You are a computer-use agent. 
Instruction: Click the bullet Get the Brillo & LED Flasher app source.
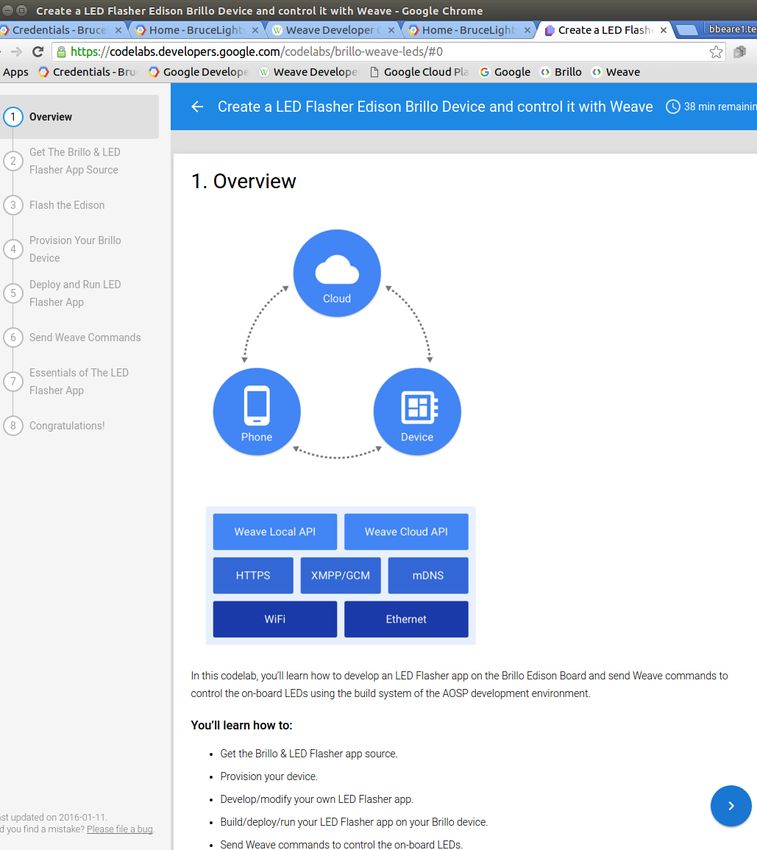pyautogui.click(x=309, y=754)
